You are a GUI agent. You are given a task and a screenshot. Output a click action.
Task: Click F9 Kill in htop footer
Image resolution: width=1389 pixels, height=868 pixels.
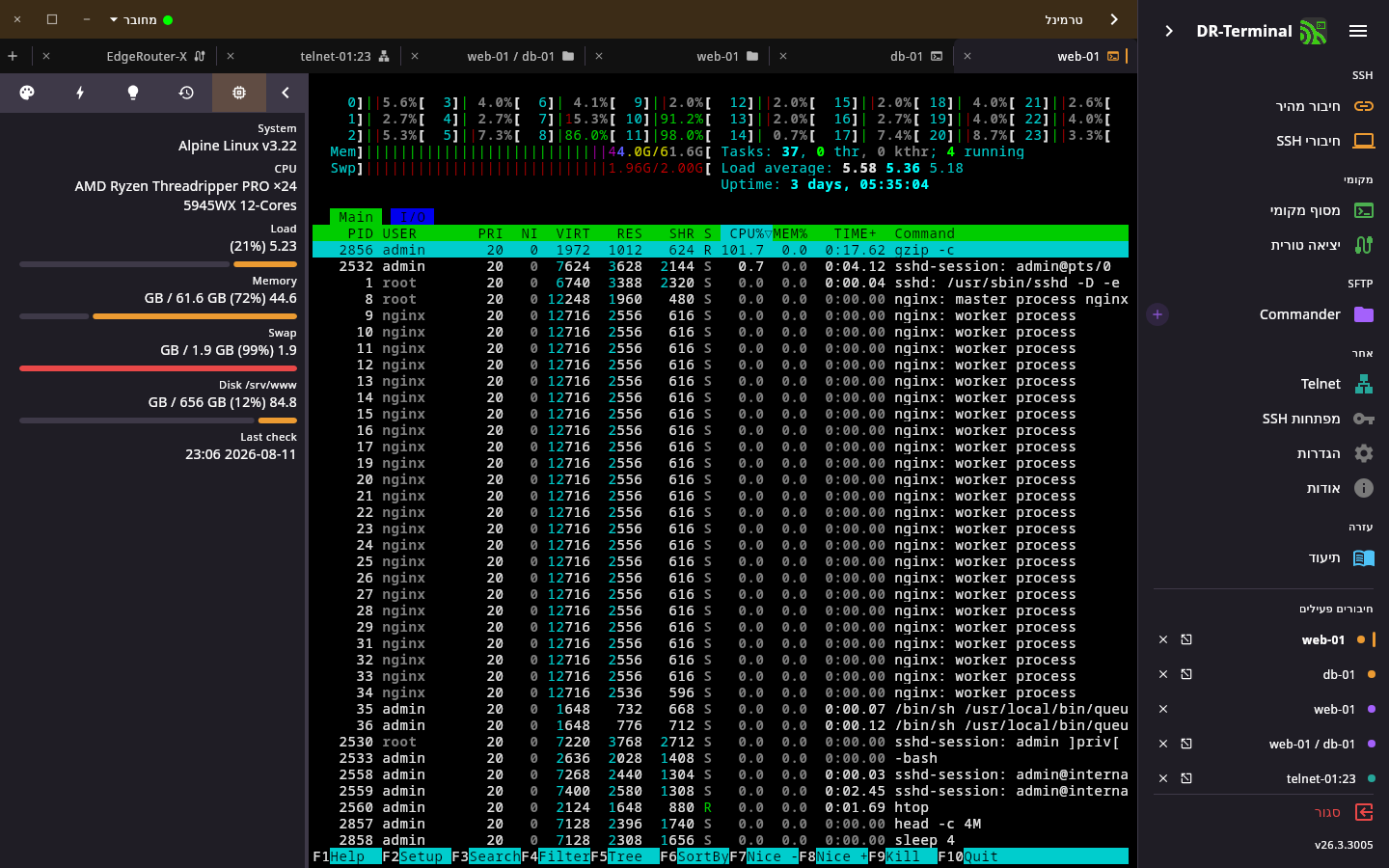click(x=903, y=856)
